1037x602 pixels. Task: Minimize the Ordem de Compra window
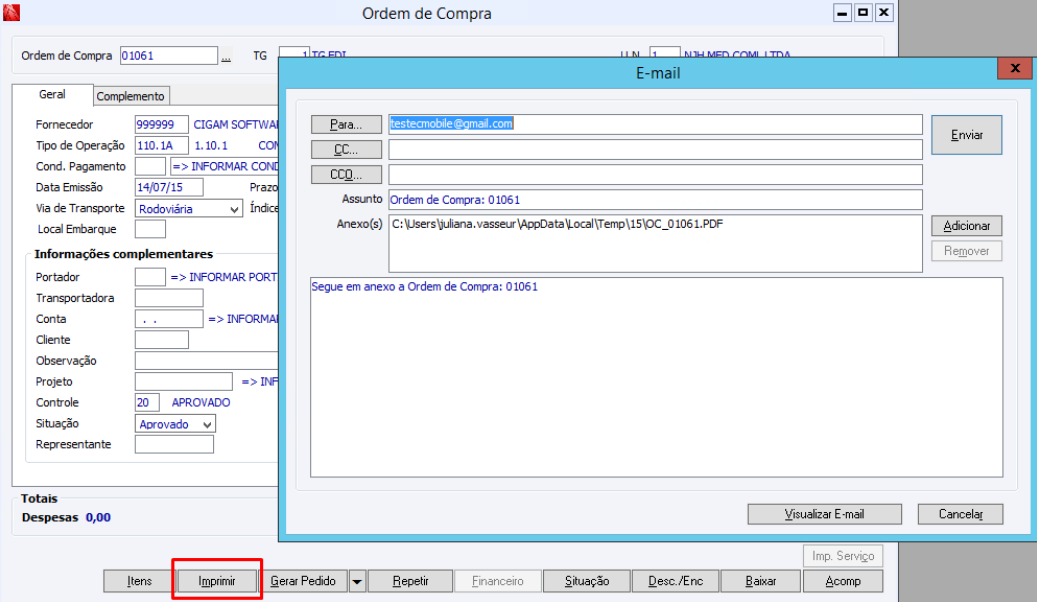(x=842, y=13)
